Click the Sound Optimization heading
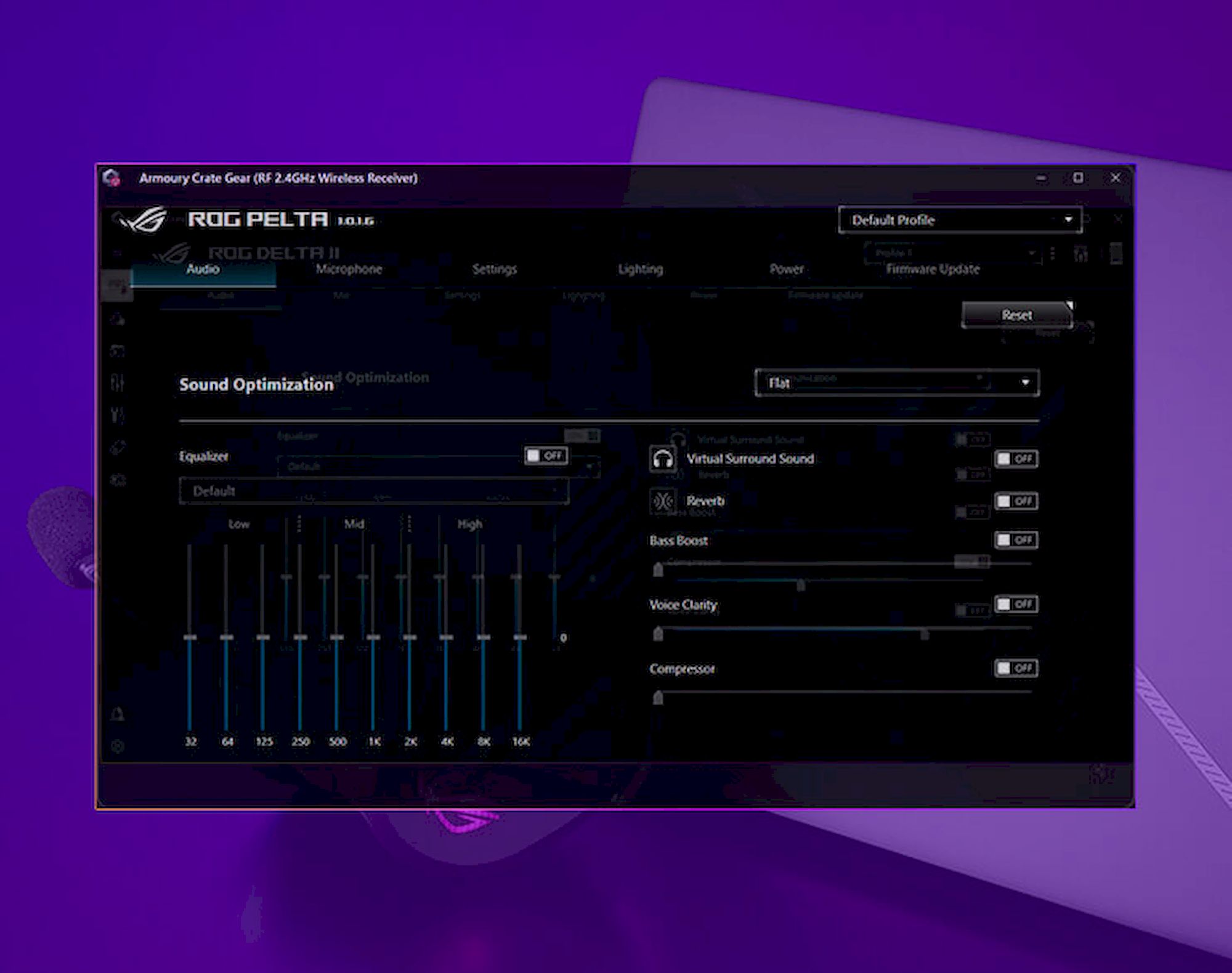1232x973 pixels. [x=256, y=385]
